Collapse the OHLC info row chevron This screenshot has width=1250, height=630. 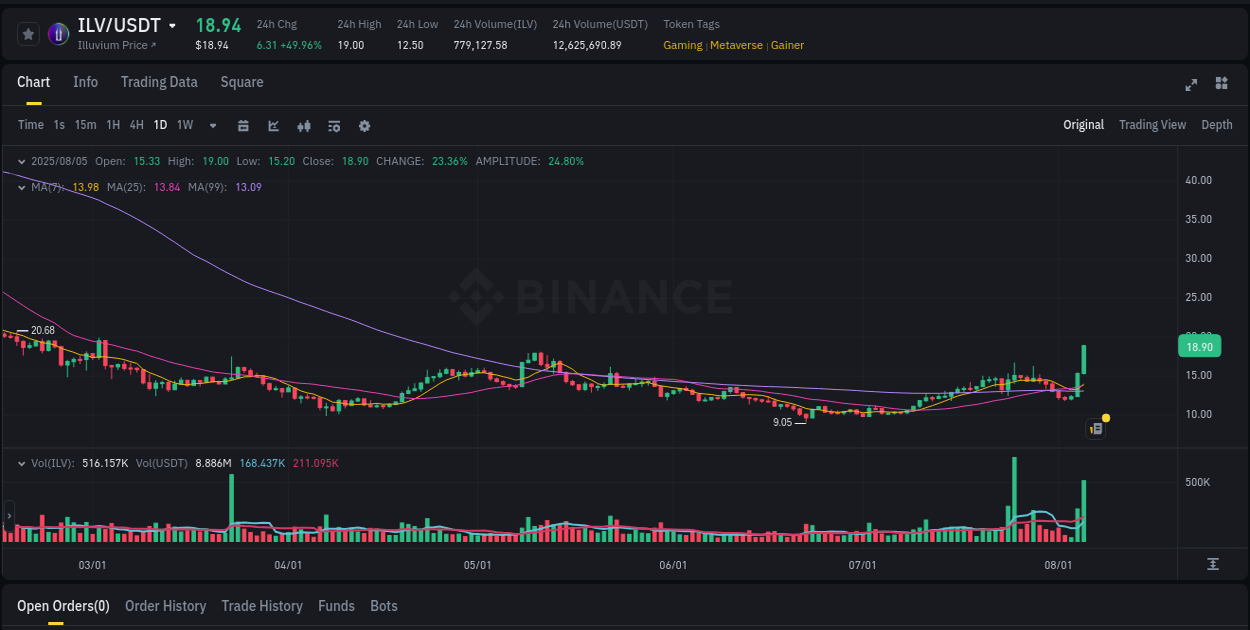(x=21, y=160)
